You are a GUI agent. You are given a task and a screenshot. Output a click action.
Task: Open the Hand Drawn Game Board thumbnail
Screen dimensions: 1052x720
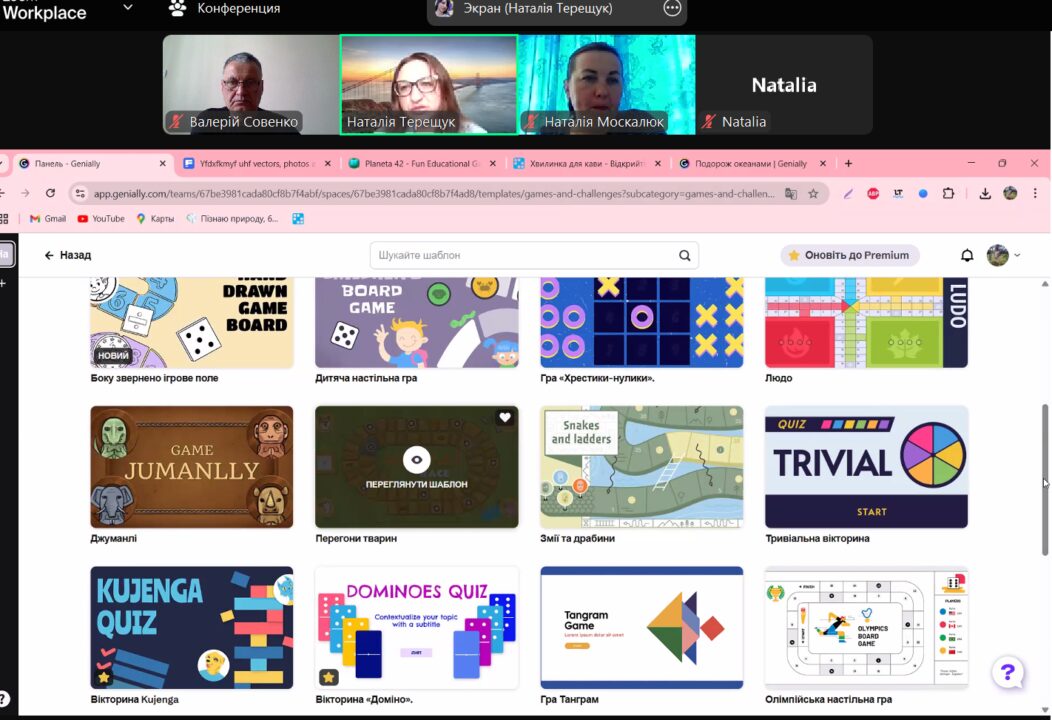coord(192,322)
